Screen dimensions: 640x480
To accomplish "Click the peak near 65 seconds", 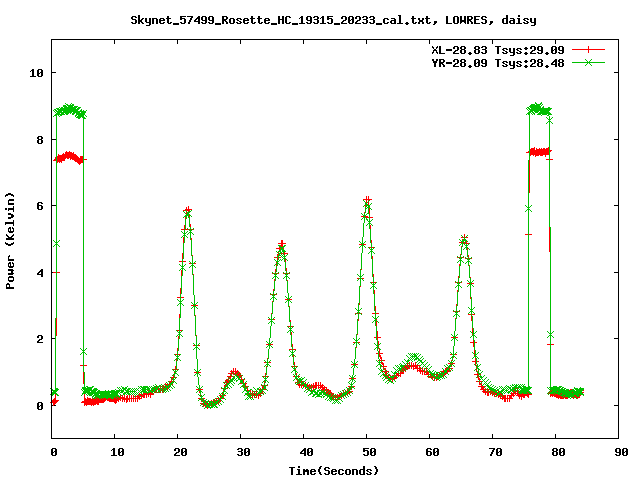I will 464,239.
